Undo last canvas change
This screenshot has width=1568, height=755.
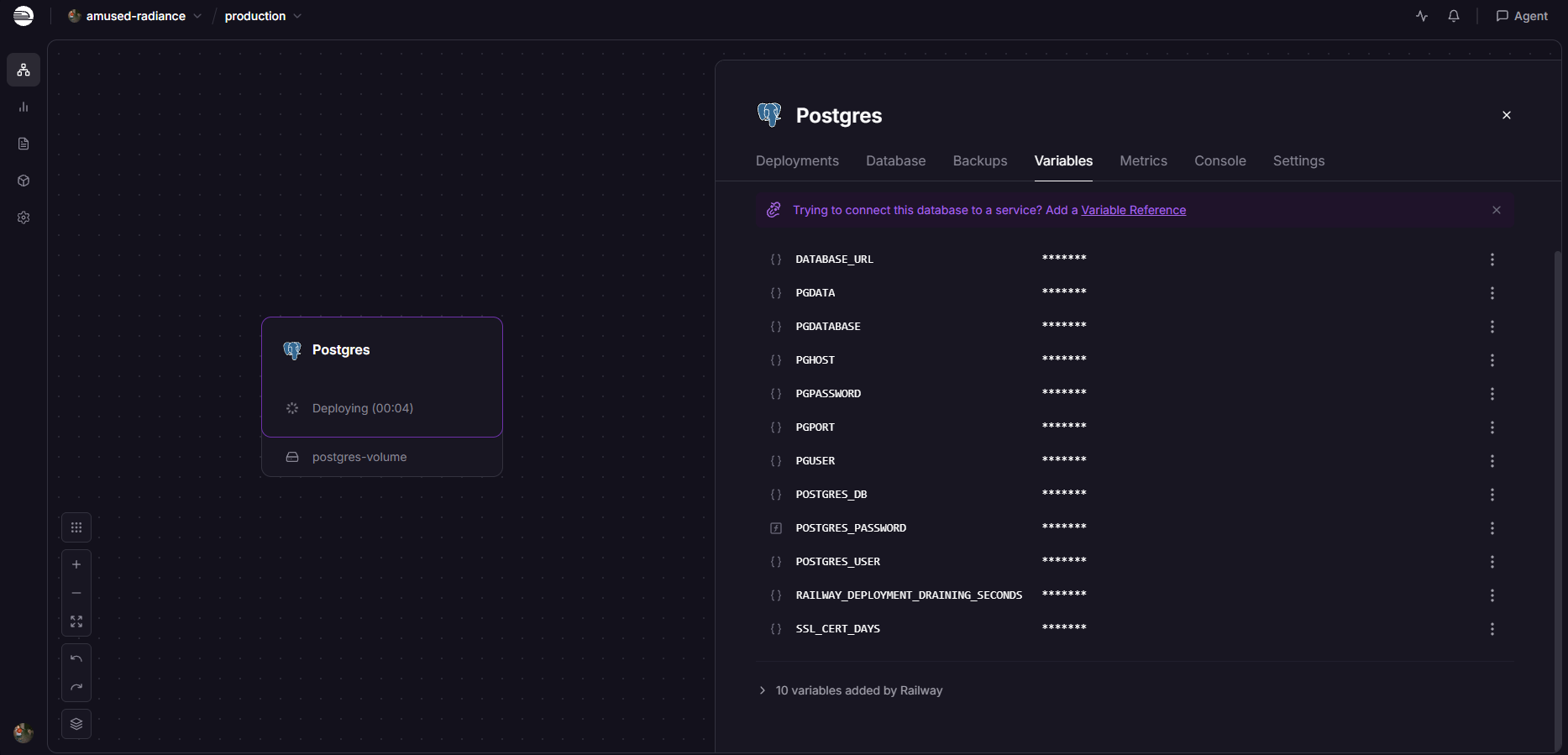(76, 658)
